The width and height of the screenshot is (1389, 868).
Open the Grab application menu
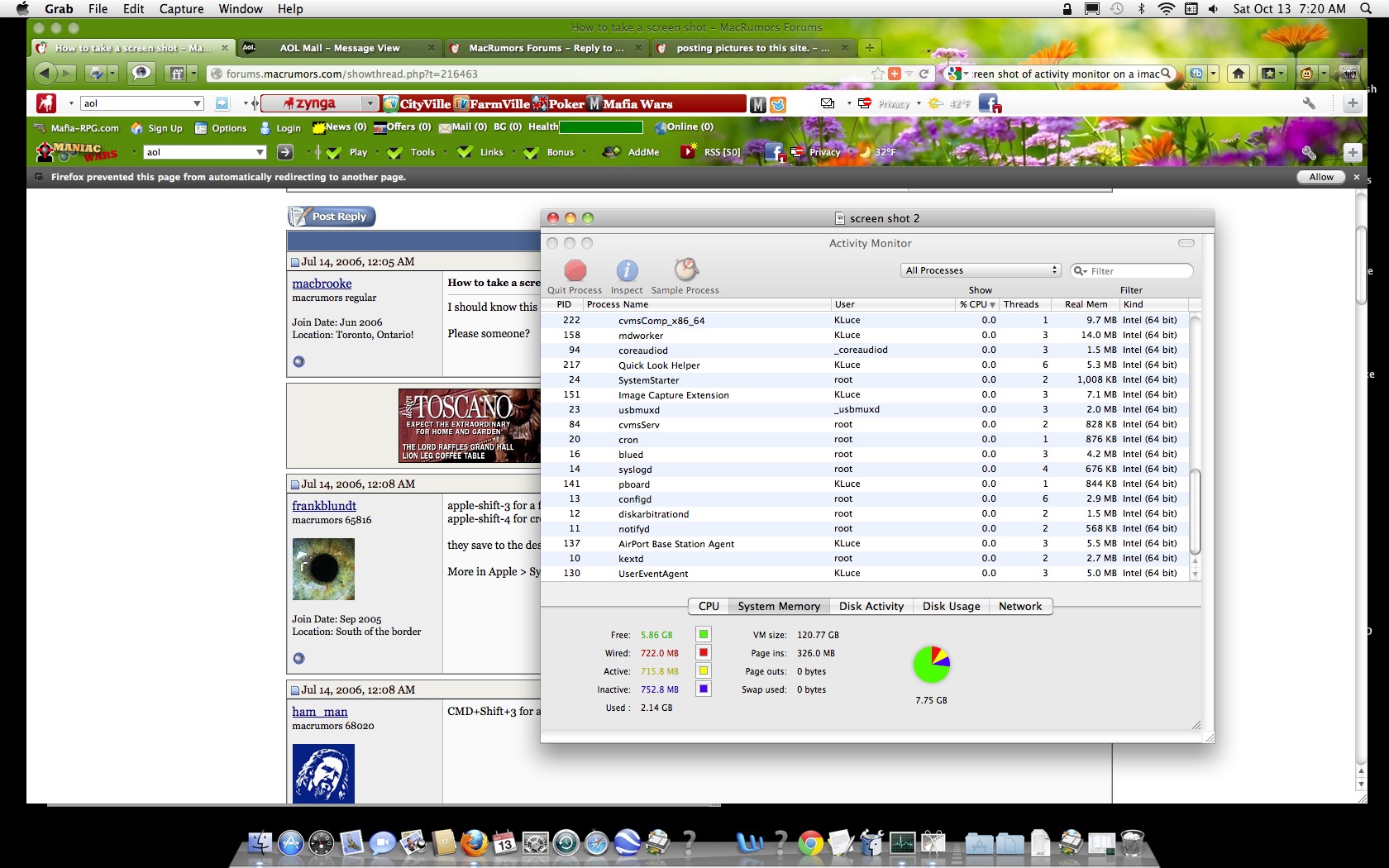(x=59, y=8)
